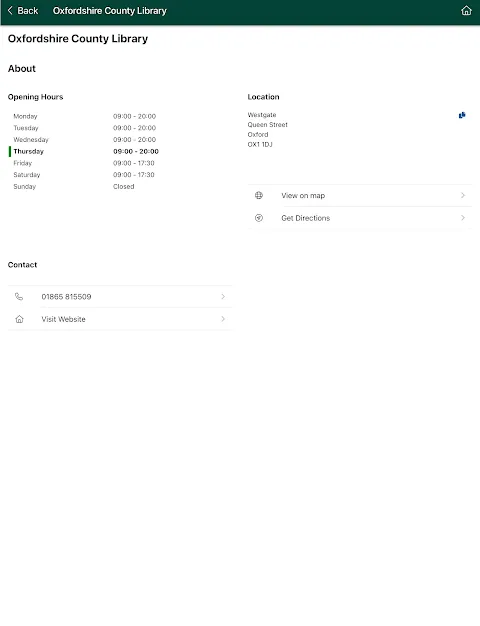480x626 pixels.
Task: Tap the back arrow chevron in header
Action: (10, 10)
